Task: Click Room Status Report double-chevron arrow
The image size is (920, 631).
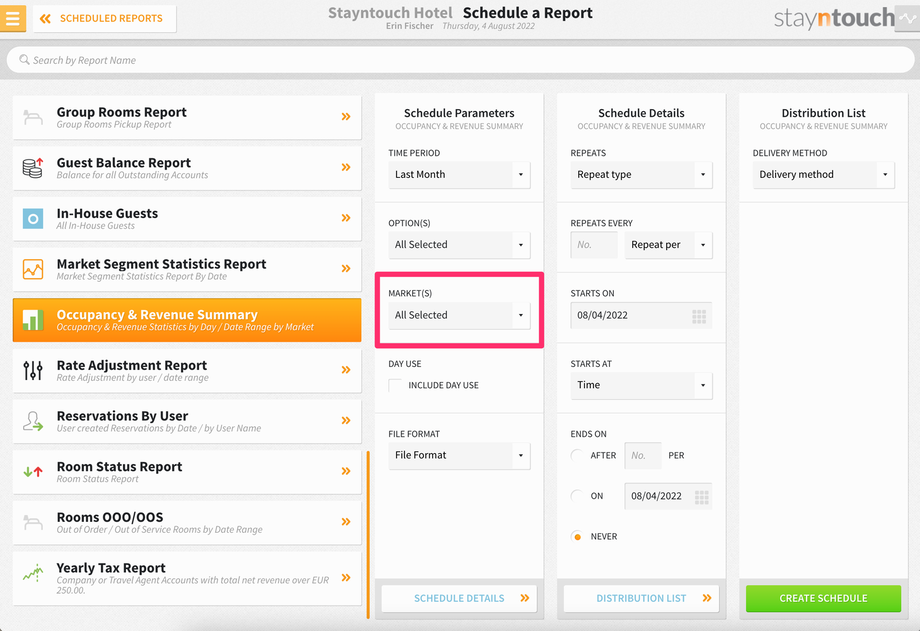Action: [x=346, y=471]
